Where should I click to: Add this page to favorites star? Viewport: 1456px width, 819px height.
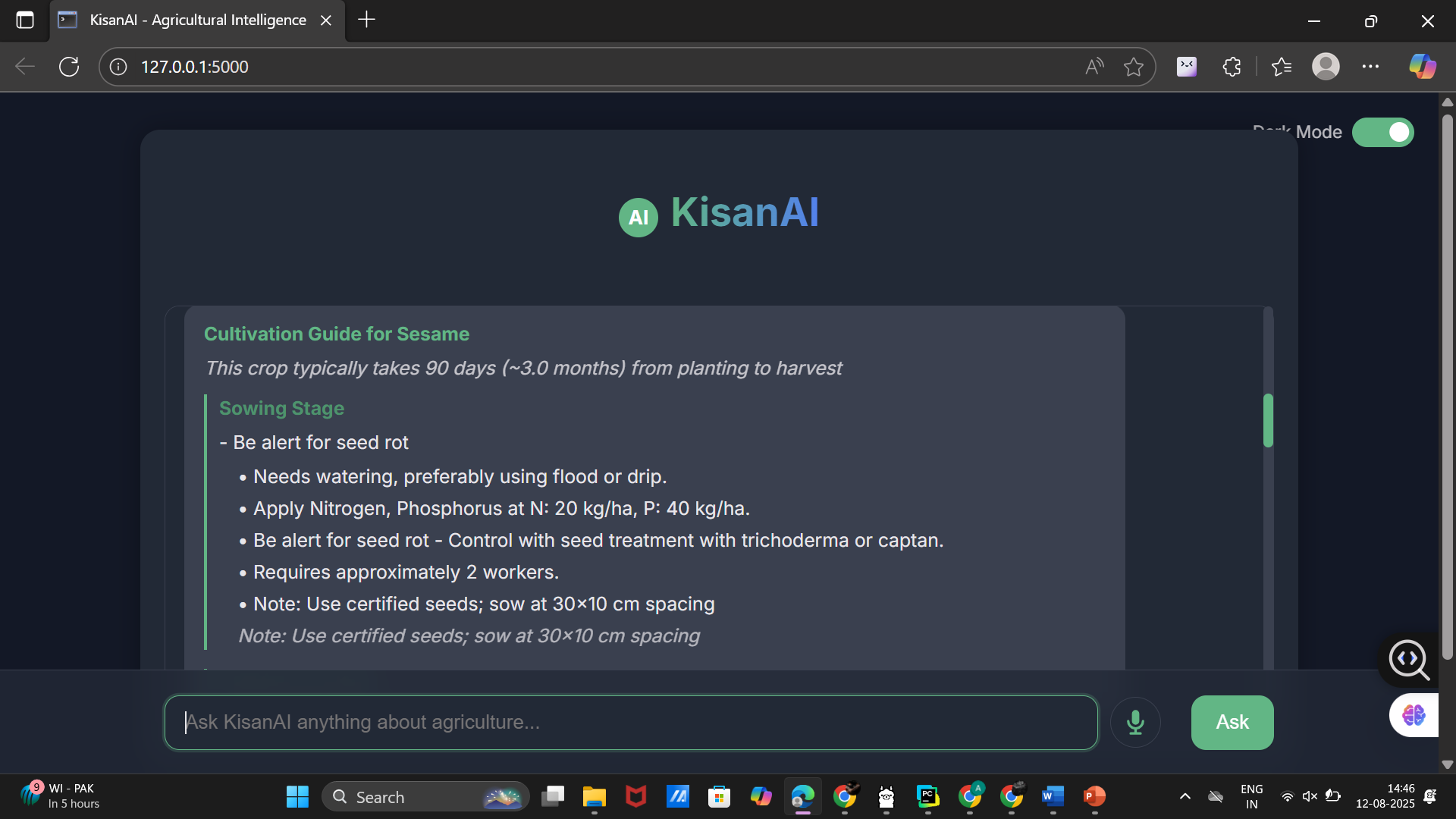pyautogui.click(x=1134, y=67)
